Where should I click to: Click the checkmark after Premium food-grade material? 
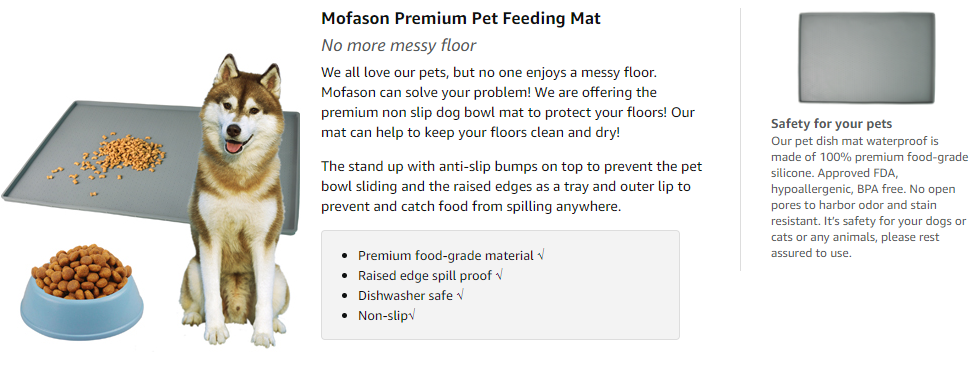click(x=541, y=255)
